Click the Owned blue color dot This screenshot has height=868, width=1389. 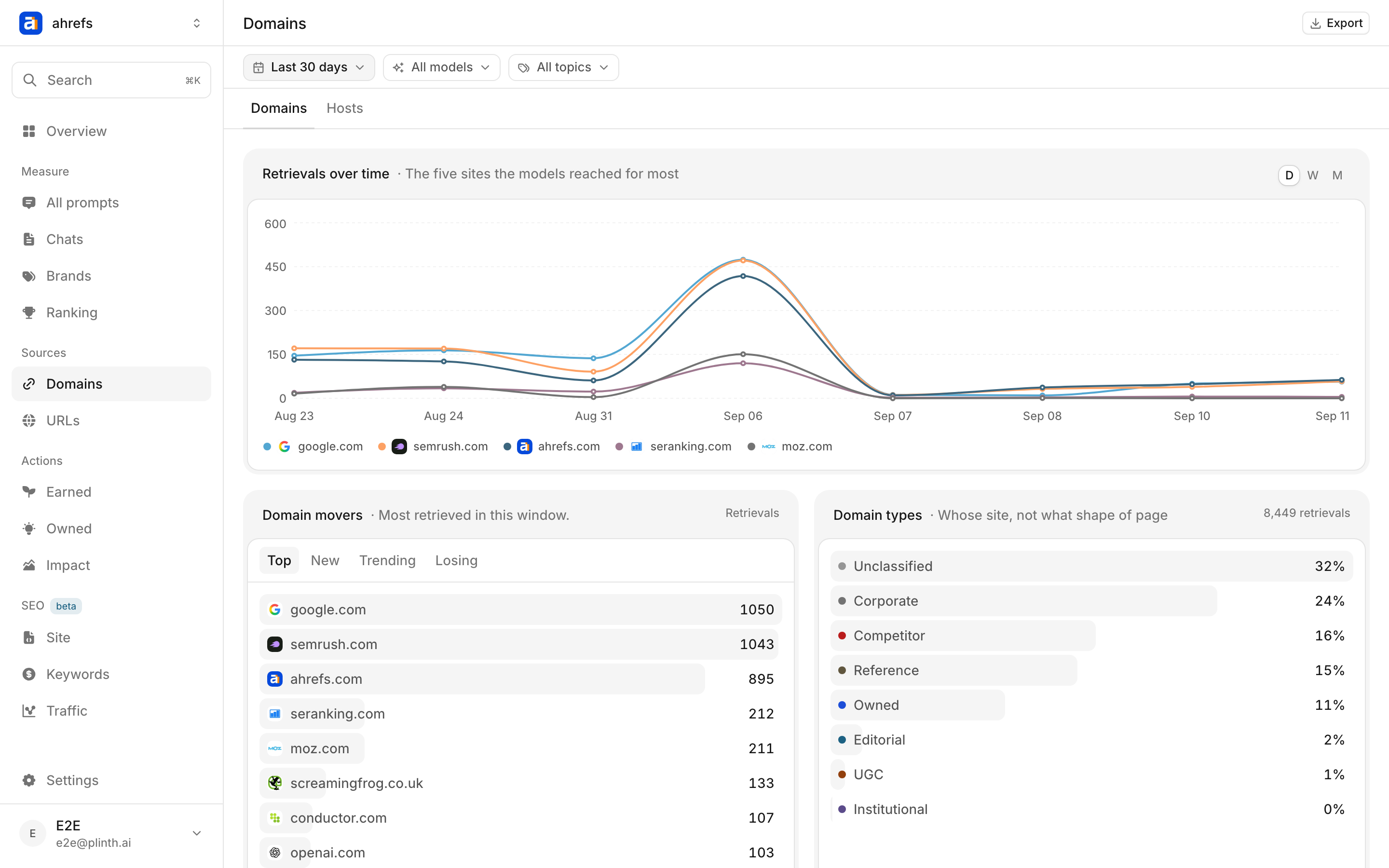pyautogui.click(x=842, y=705)
